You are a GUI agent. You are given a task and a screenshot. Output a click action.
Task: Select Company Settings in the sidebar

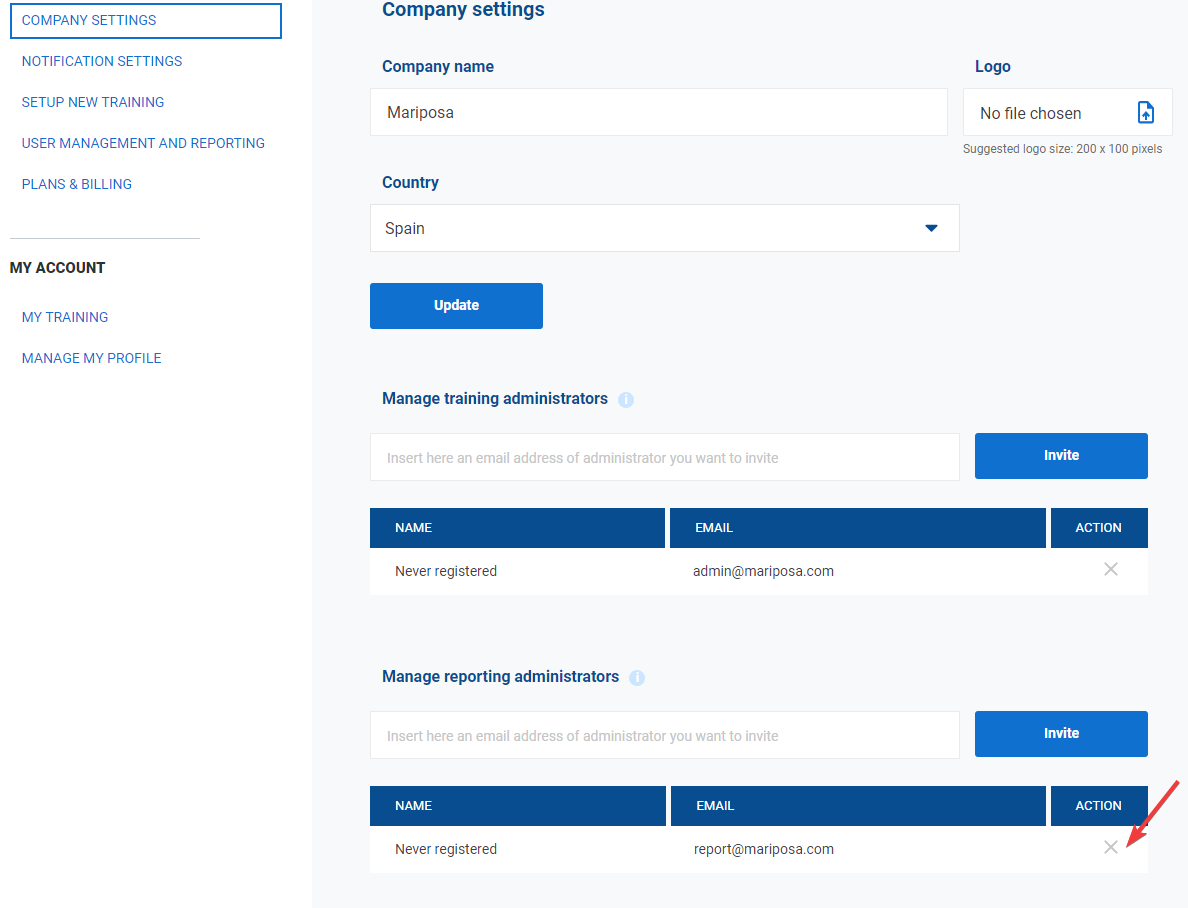(88, 20)
